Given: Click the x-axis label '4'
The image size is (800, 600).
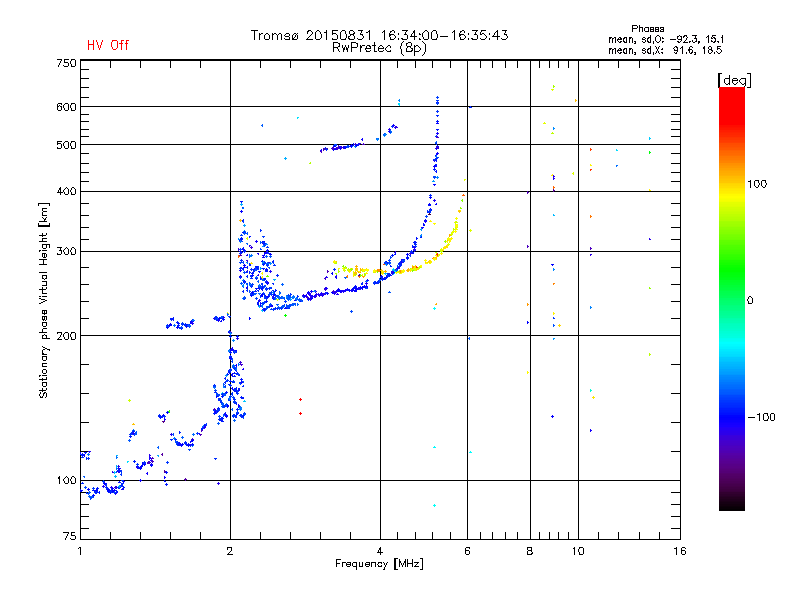Looking at the screenshot, I should click(380, 551).
